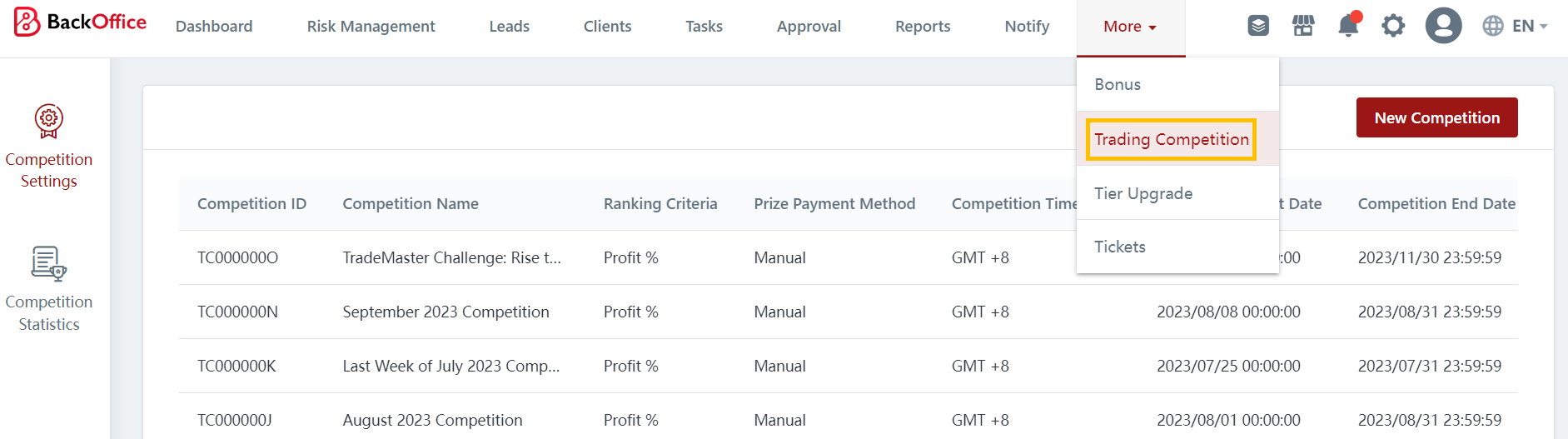Click the stacked layers icon in header
Screen dimensions: 1568x439
(1258, 26)
